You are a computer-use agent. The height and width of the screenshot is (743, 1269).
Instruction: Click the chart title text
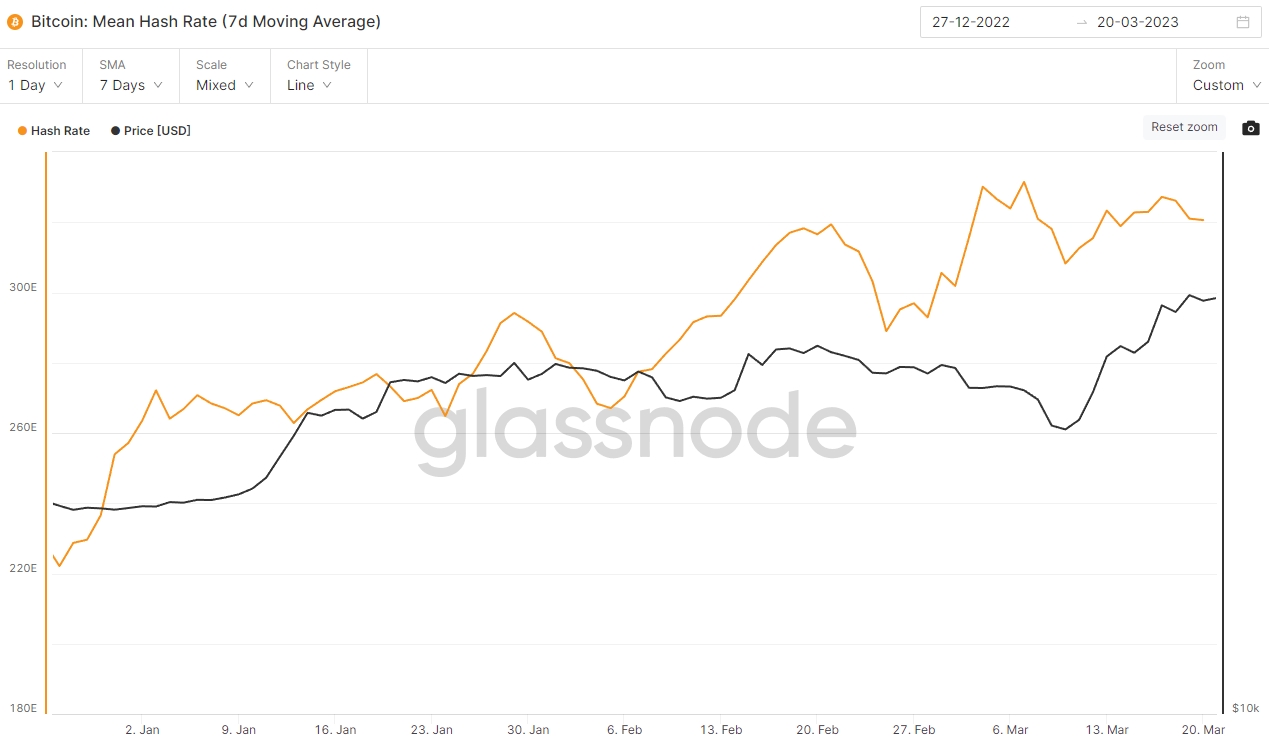(x=206, y=21)
